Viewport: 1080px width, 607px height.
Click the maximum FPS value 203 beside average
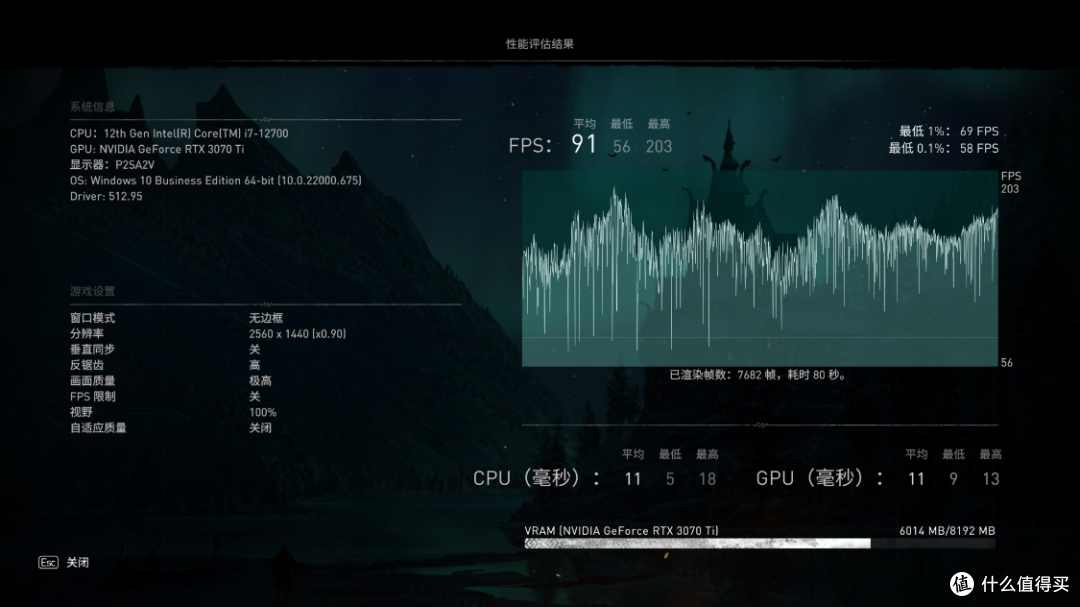pyautogui.click(x=658, y=147)
